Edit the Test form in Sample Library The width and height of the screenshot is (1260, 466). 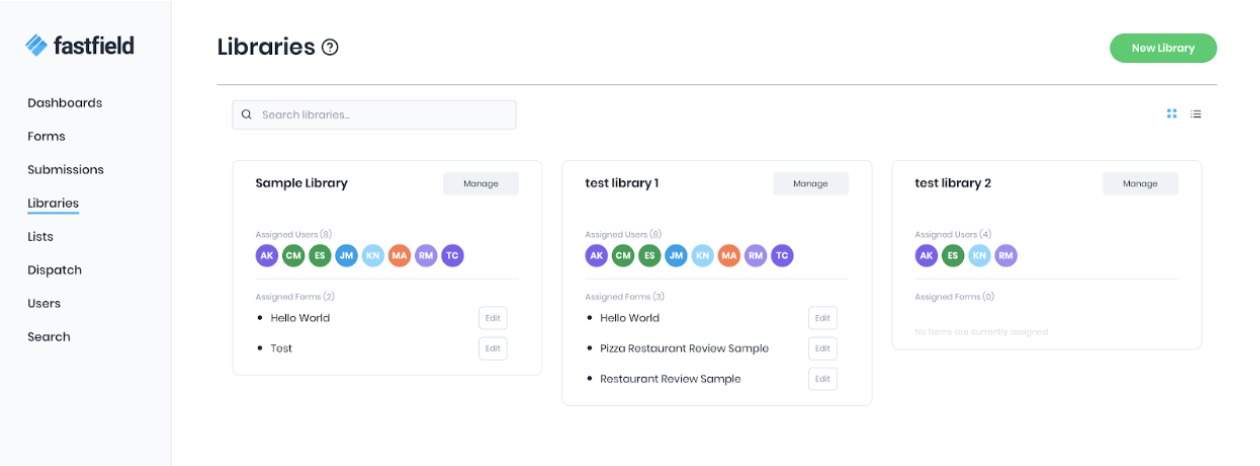[x=492, y=349]
